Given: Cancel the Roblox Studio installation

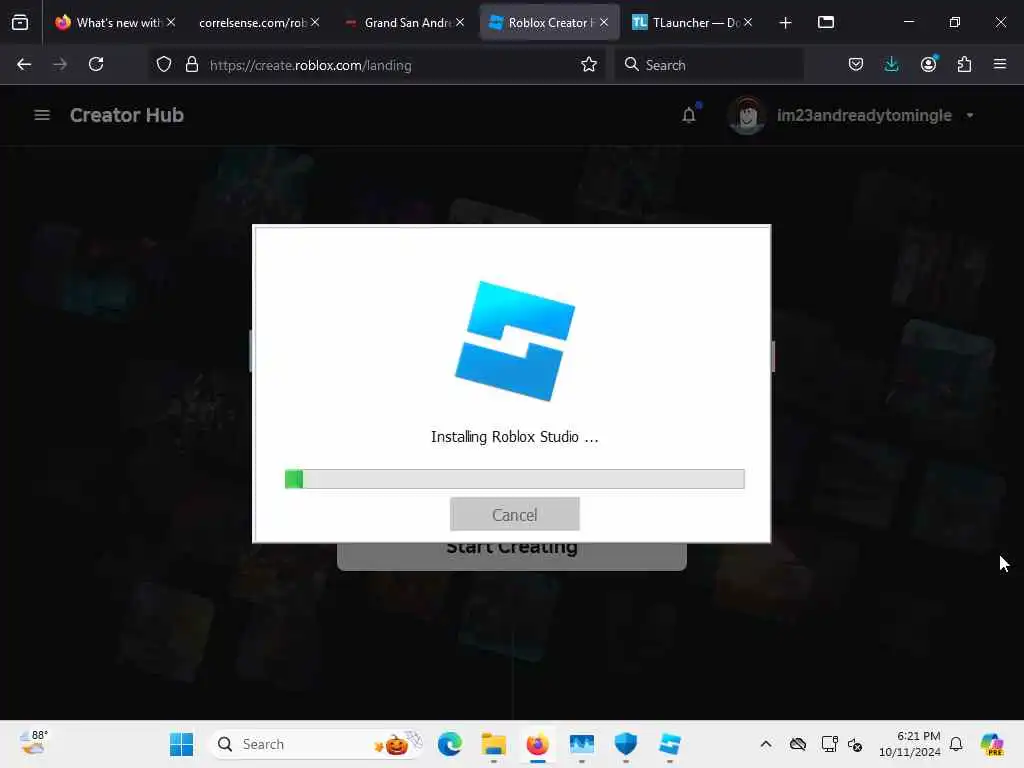Looking at the screenshot, I should [515, 514].
